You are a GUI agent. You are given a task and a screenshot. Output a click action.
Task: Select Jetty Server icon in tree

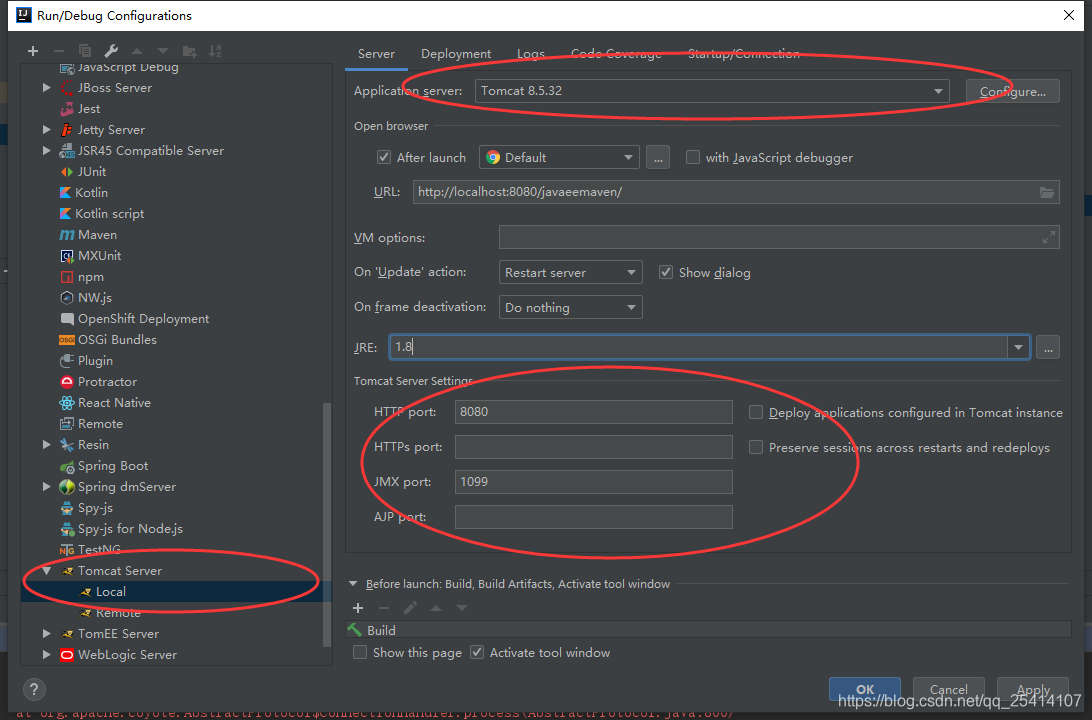pos(67,130)
